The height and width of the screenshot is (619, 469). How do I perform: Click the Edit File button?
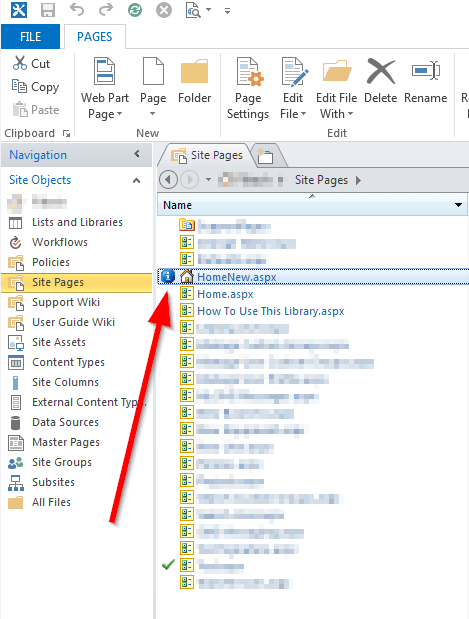coord(293,88)
